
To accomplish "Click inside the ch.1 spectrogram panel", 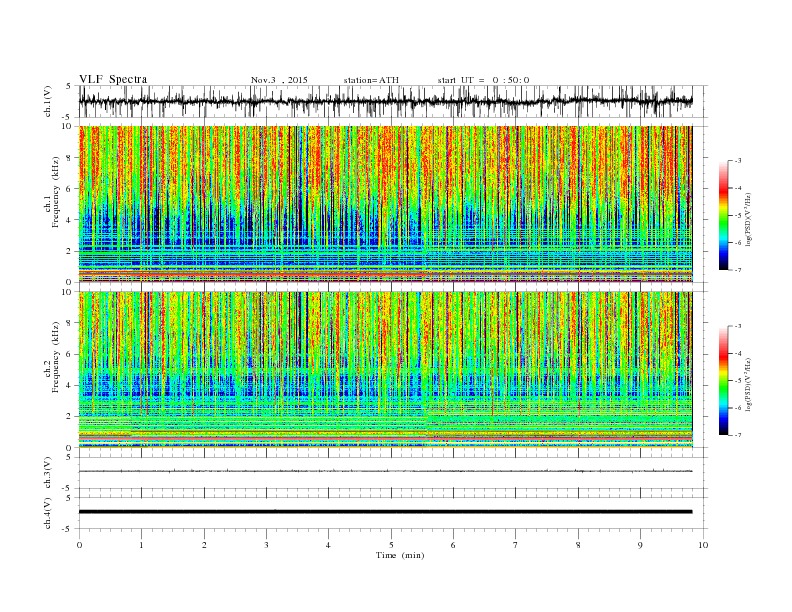I will point(385,204).
